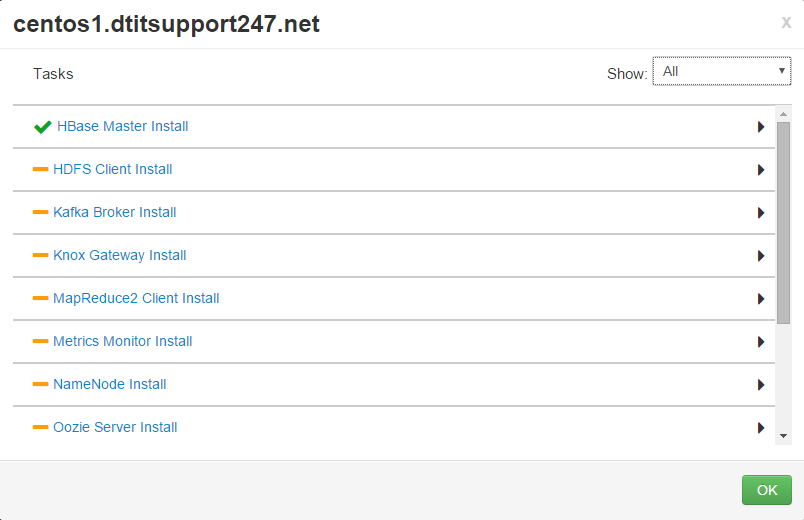Open the Metrics Monitor Install link
Image resolution: width=804 pixels, height=520 pixels.
coord(122,341)
